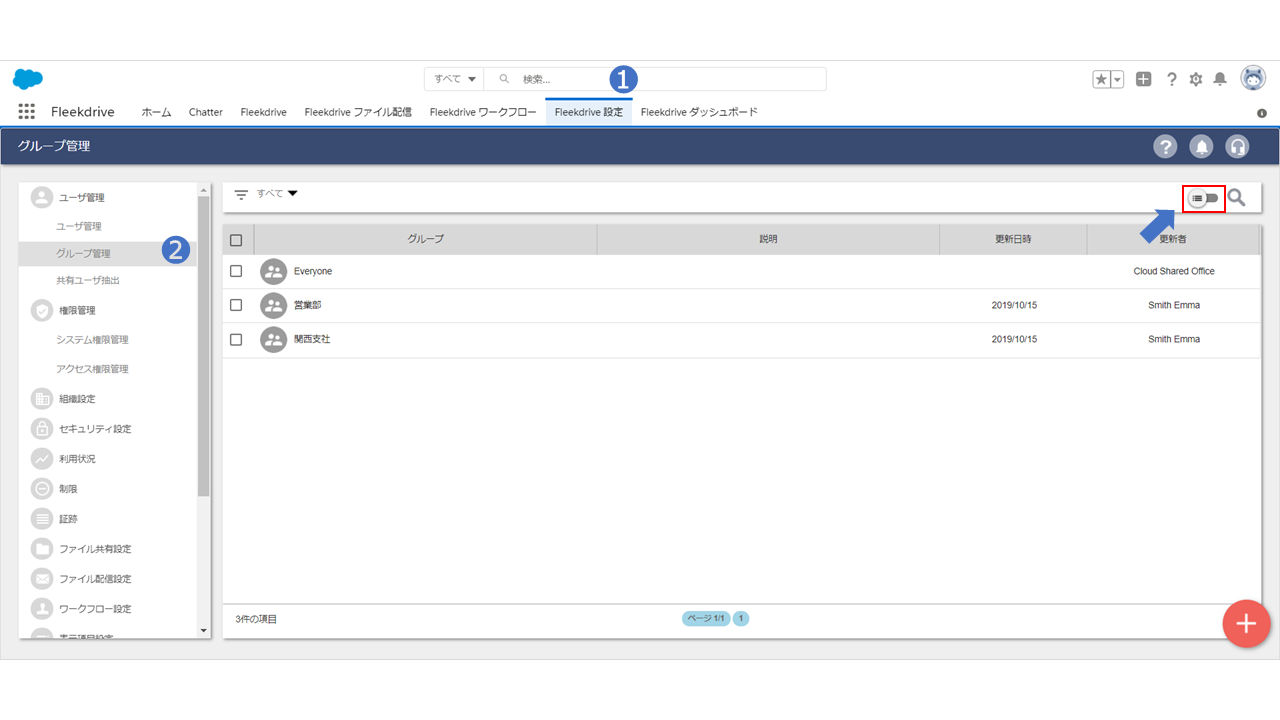Open the notifications bell in the global header
This screenshot has height=720, width=1280.
click(1220, 79)
